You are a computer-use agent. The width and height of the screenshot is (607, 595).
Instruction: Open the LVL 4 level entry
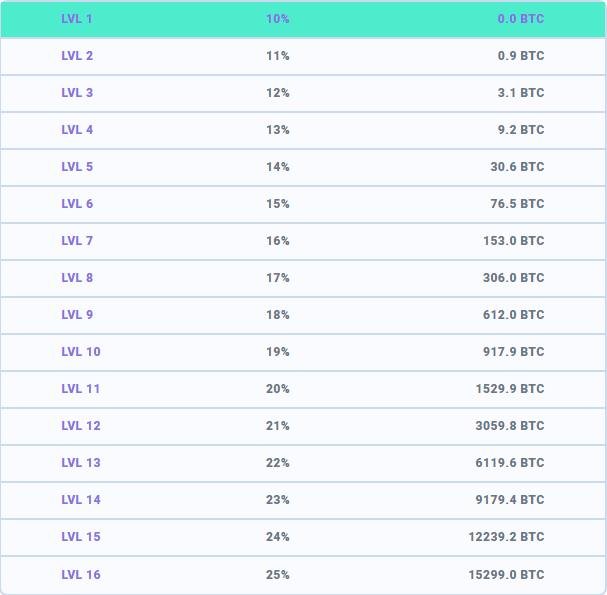(x=303, y=130)
